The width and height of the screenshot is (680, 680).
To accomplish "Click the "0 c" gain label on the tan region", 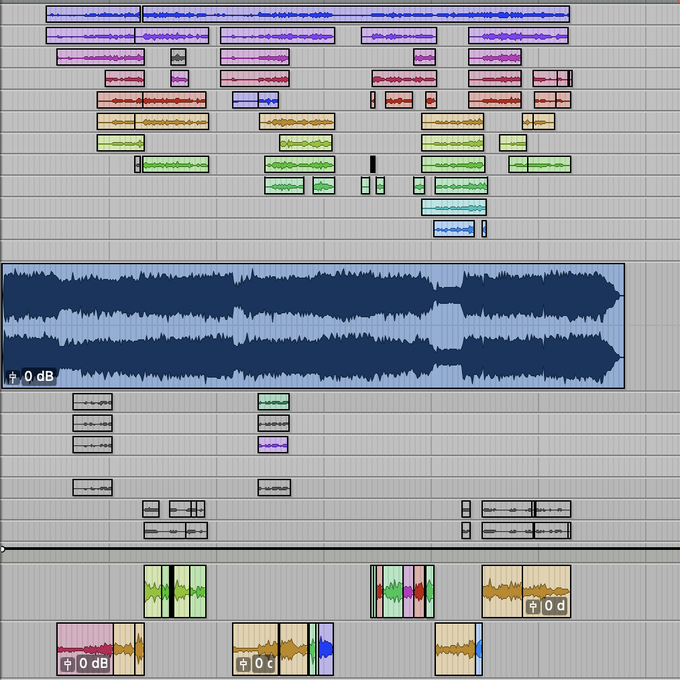I will (264, 664).
